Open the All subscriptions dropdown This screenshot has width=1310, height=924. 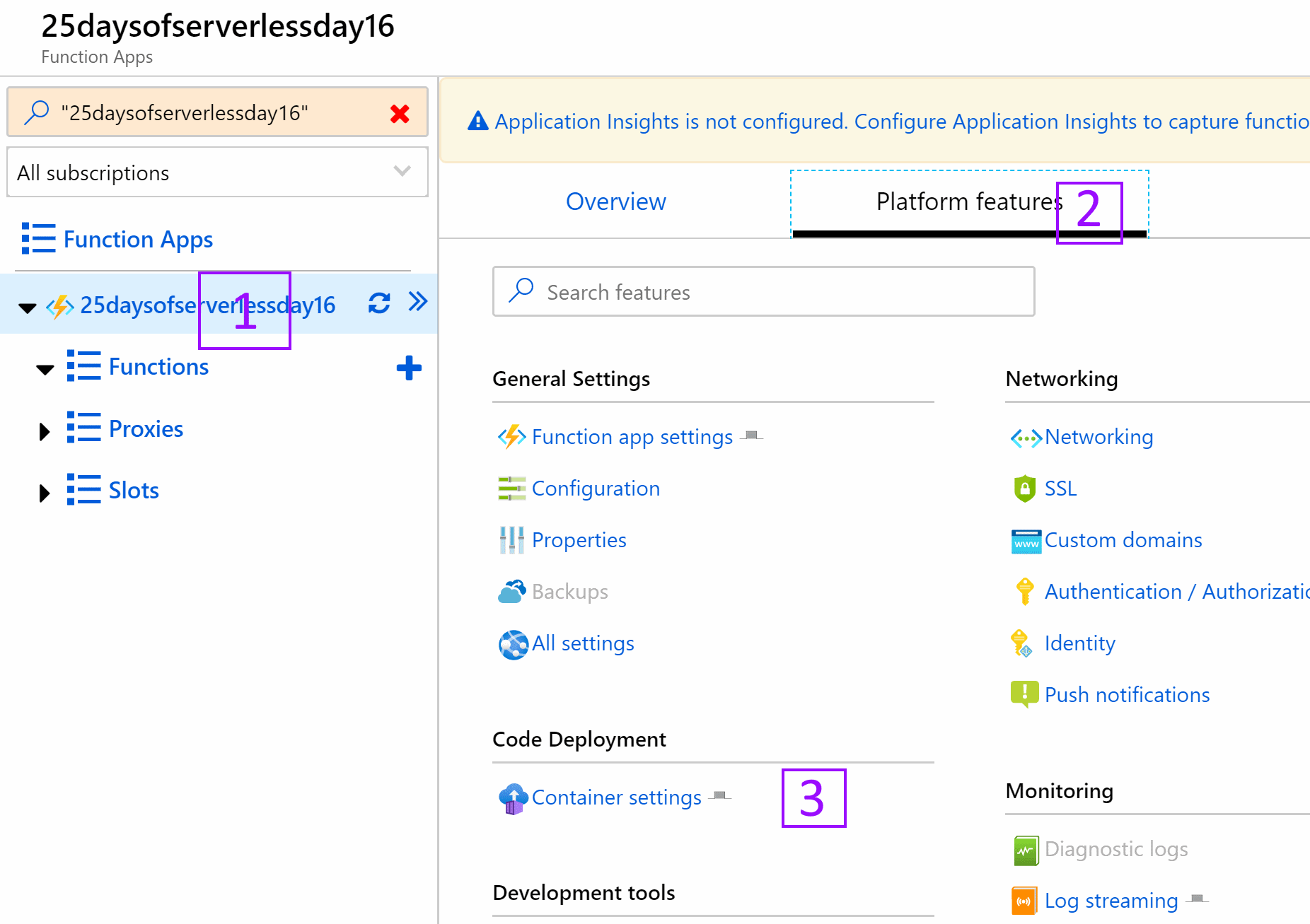click(217, 172)
